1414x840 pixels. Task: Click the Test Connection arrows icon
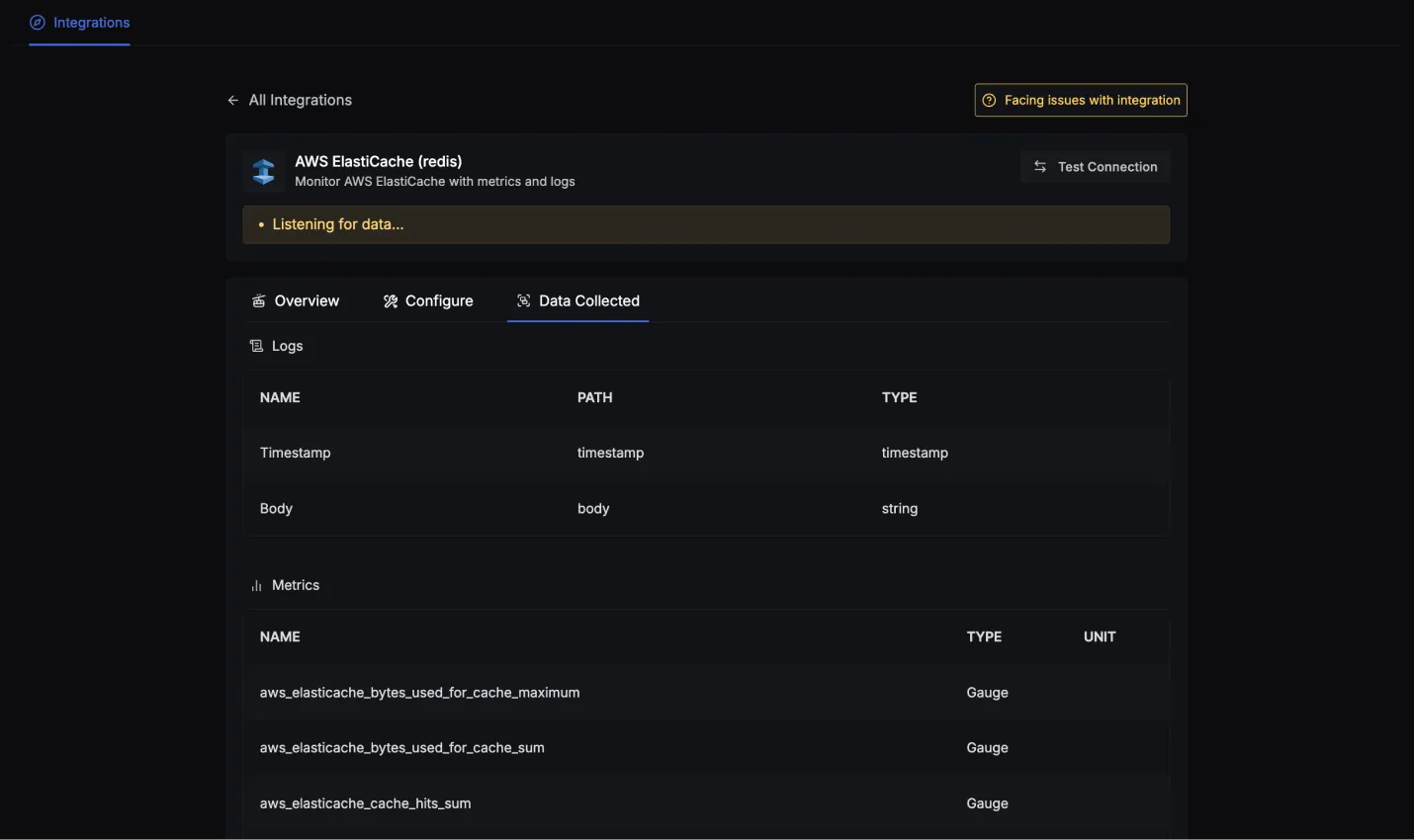point(1040,167)
